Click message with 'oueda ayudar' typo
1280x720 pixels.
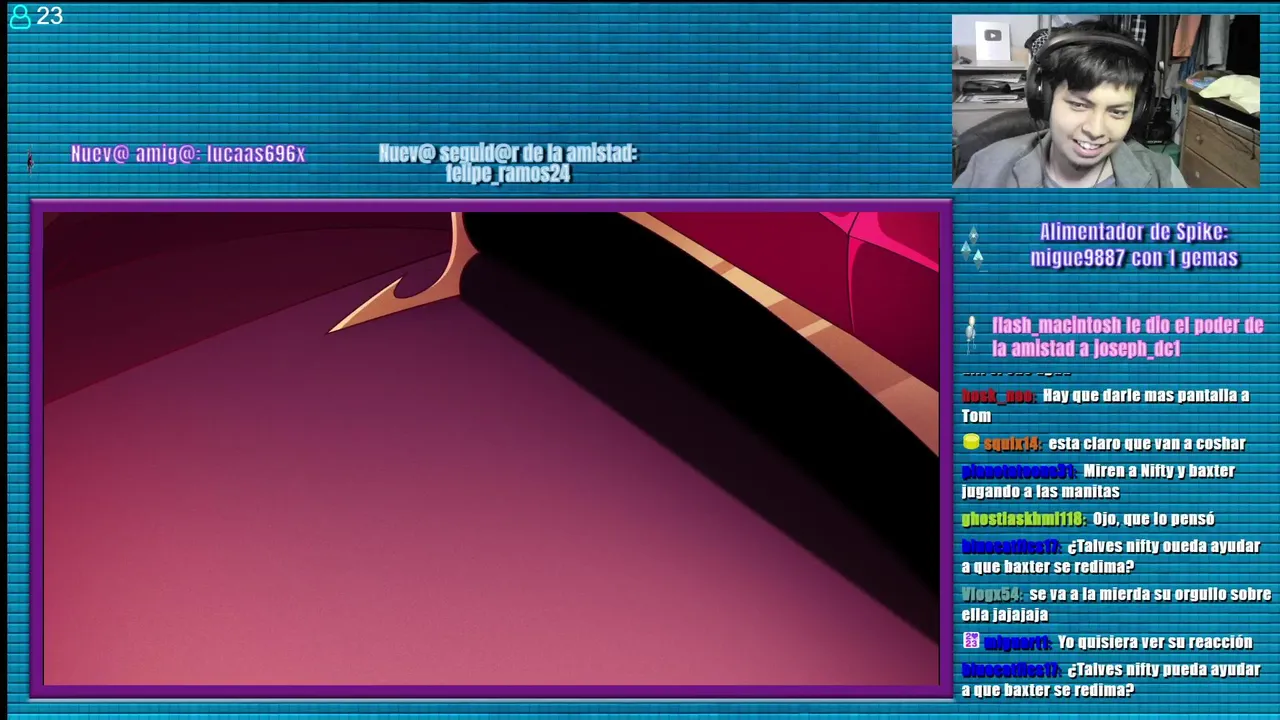[x=1111, y=556]
